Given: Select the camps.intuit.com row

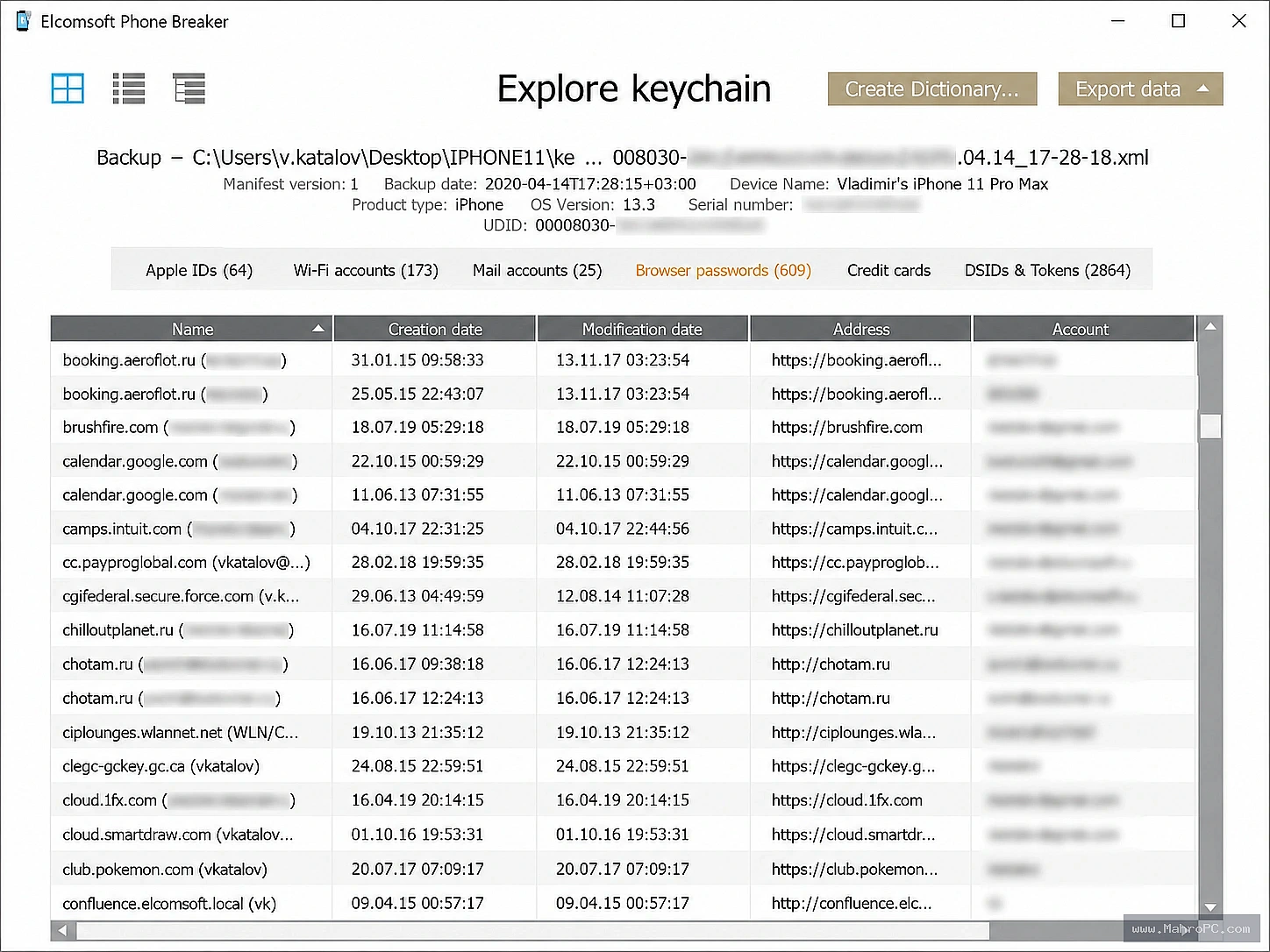Looking at the screenshot, I should (x=623, y=529).
